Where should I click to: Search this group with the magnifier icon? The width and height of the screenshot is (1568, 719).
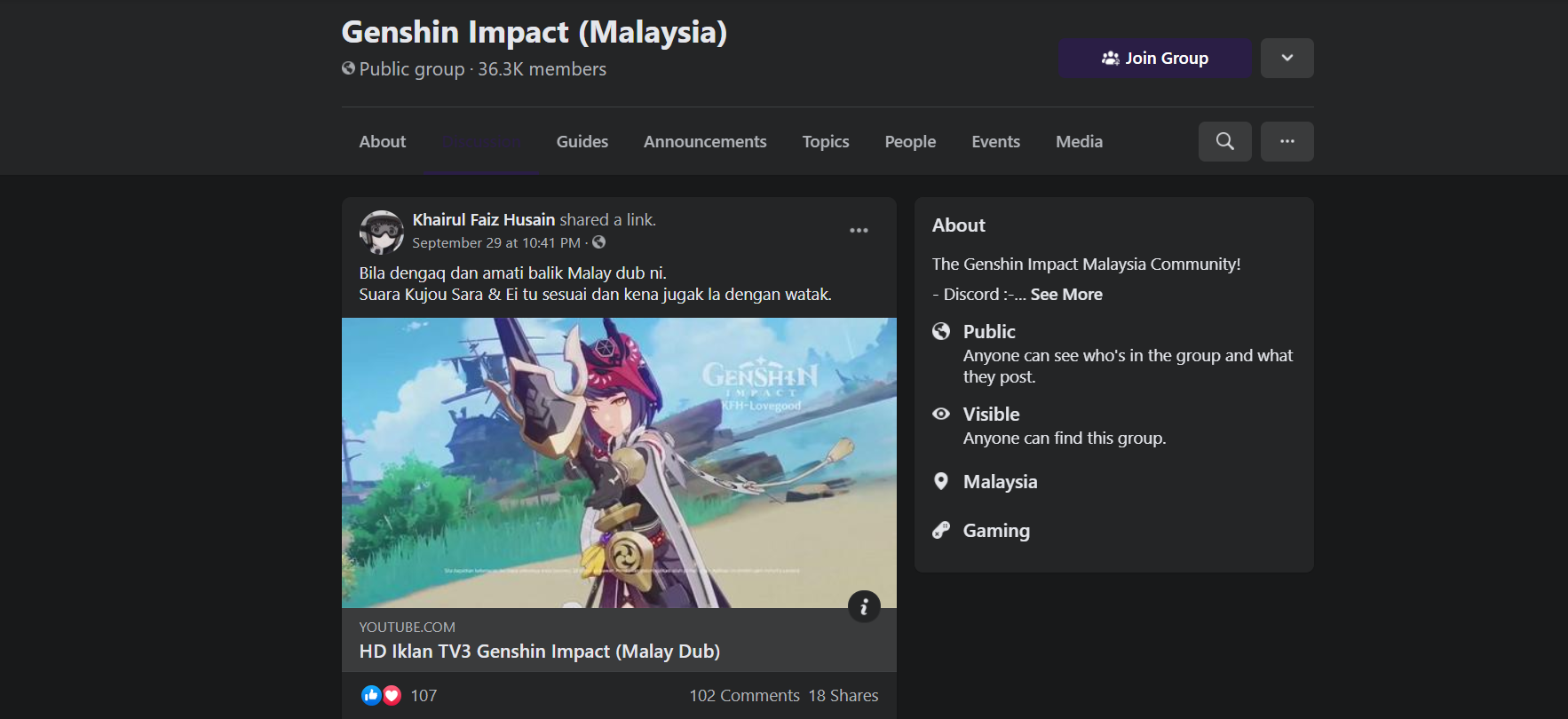(1224, 142)
